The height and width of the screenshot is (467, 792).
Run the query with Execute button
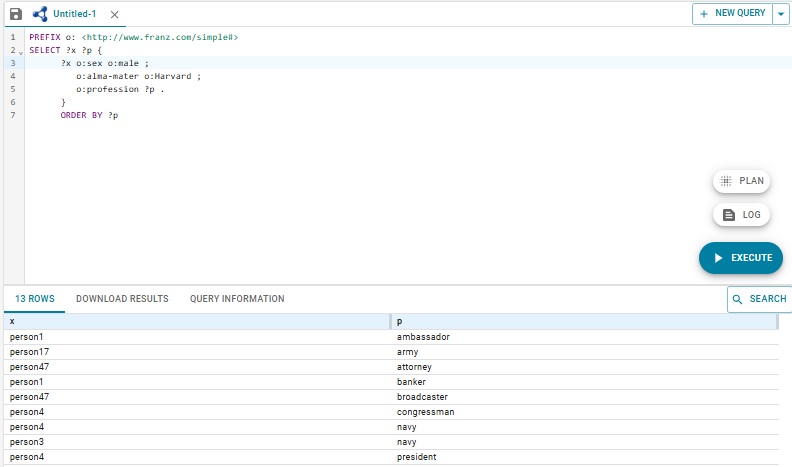click(x=741, y=258)
